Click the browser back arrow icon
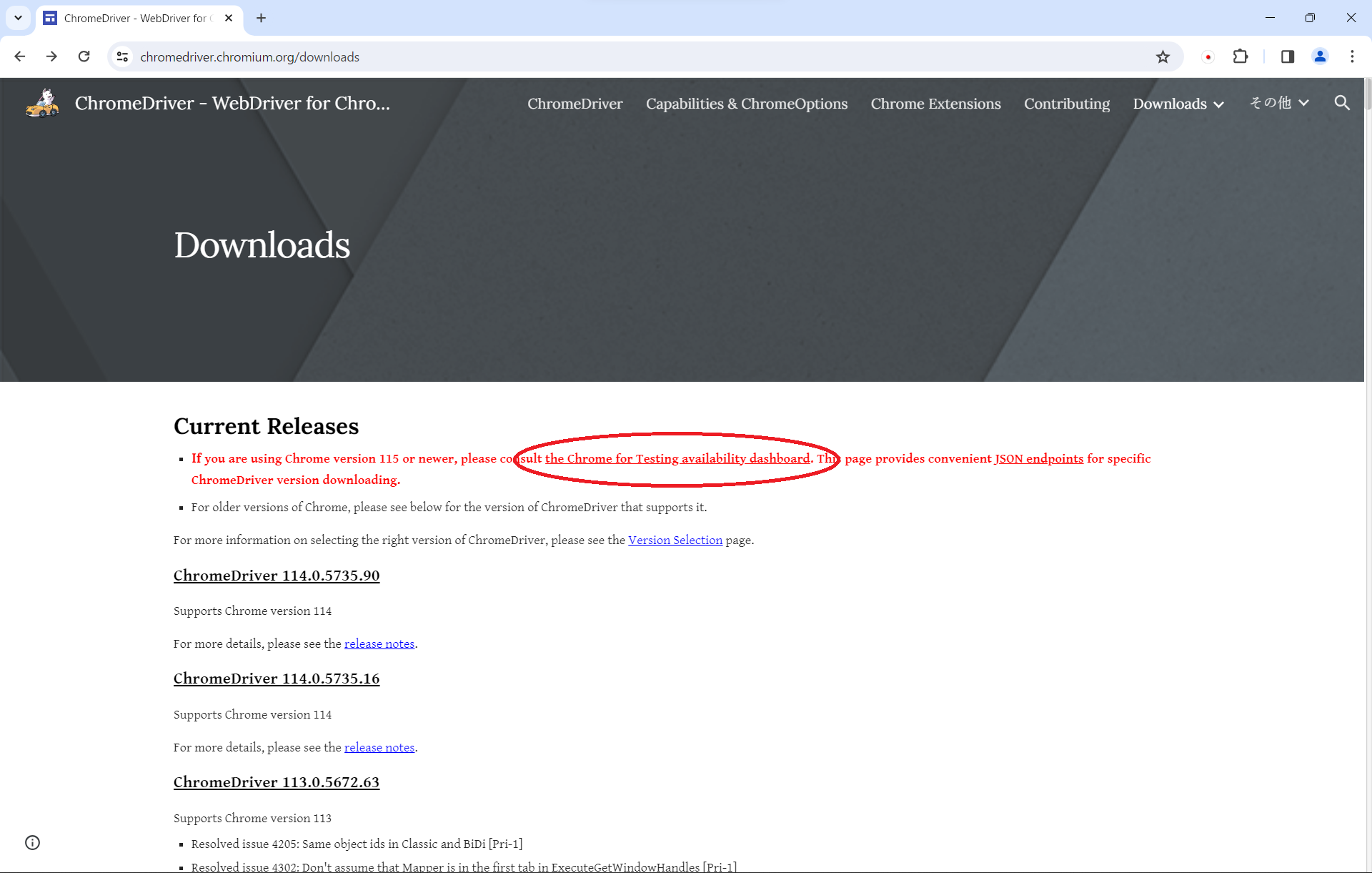This screenshot has height=873, width=1372. pyautogui.click(x=20, y=56)
